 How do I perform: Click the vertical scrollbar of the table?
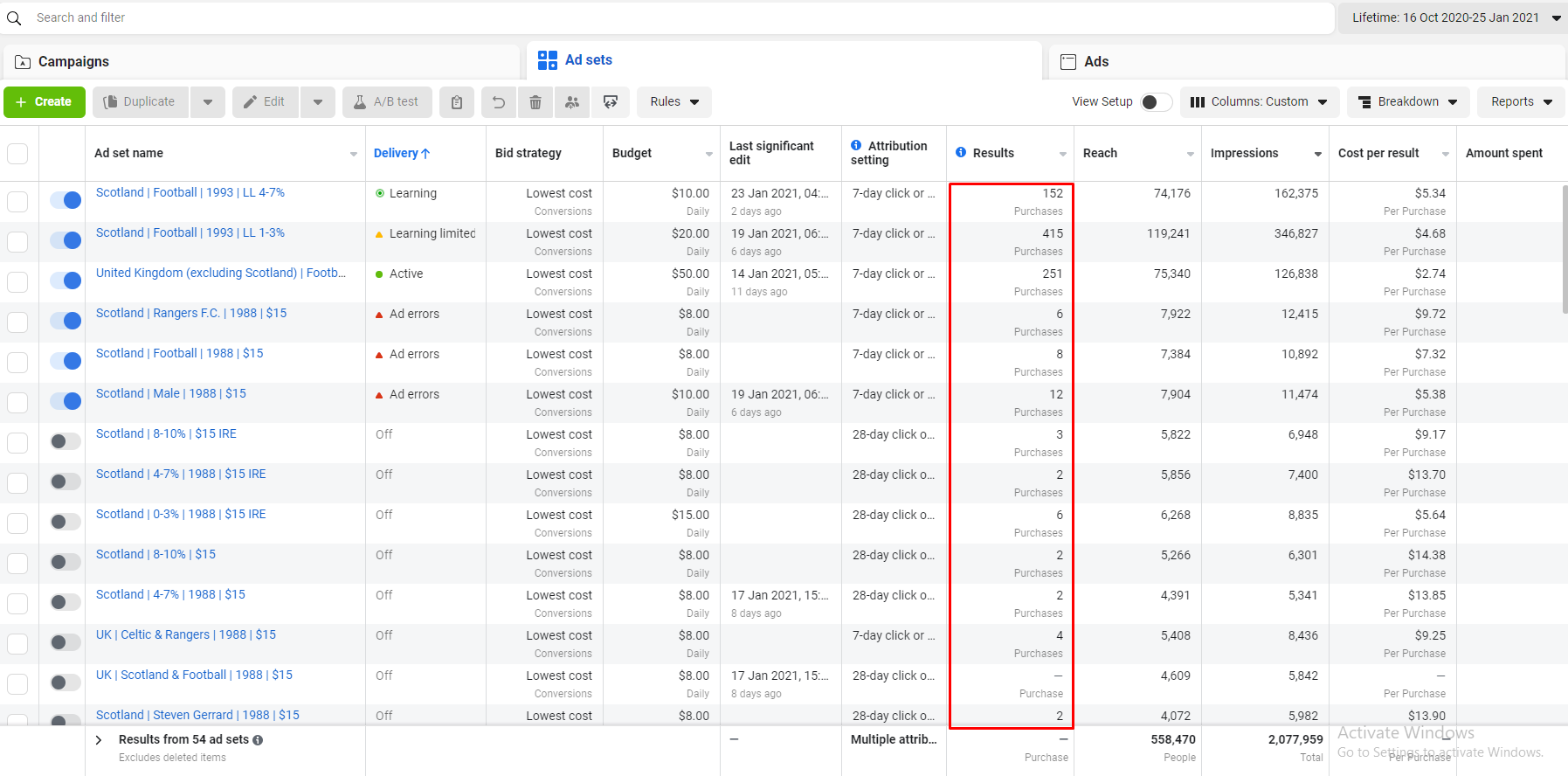click(1564, 249)
